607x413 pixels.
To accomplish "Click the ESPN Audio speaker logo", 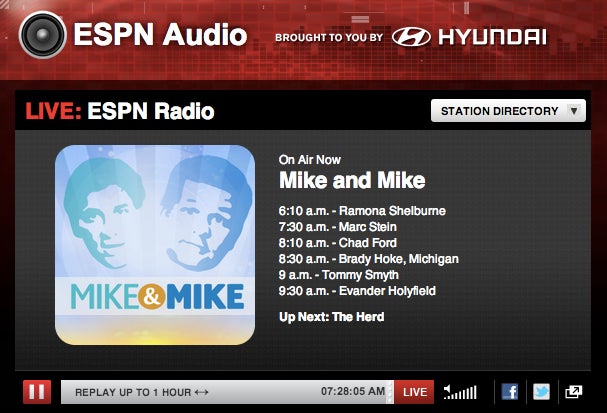I will click(x=43, y=35).
